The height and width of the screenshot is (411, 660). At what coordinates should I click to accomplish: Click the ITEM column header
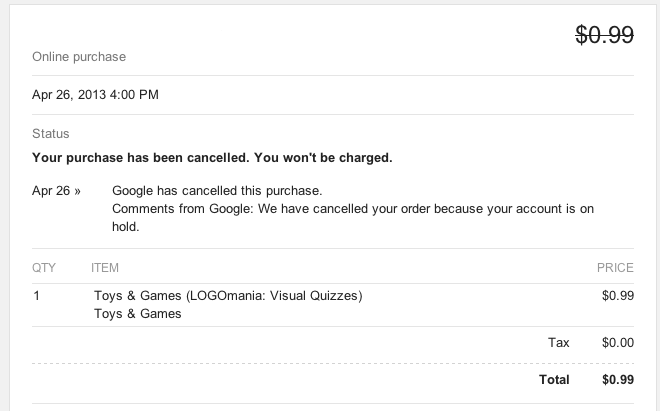105,268
